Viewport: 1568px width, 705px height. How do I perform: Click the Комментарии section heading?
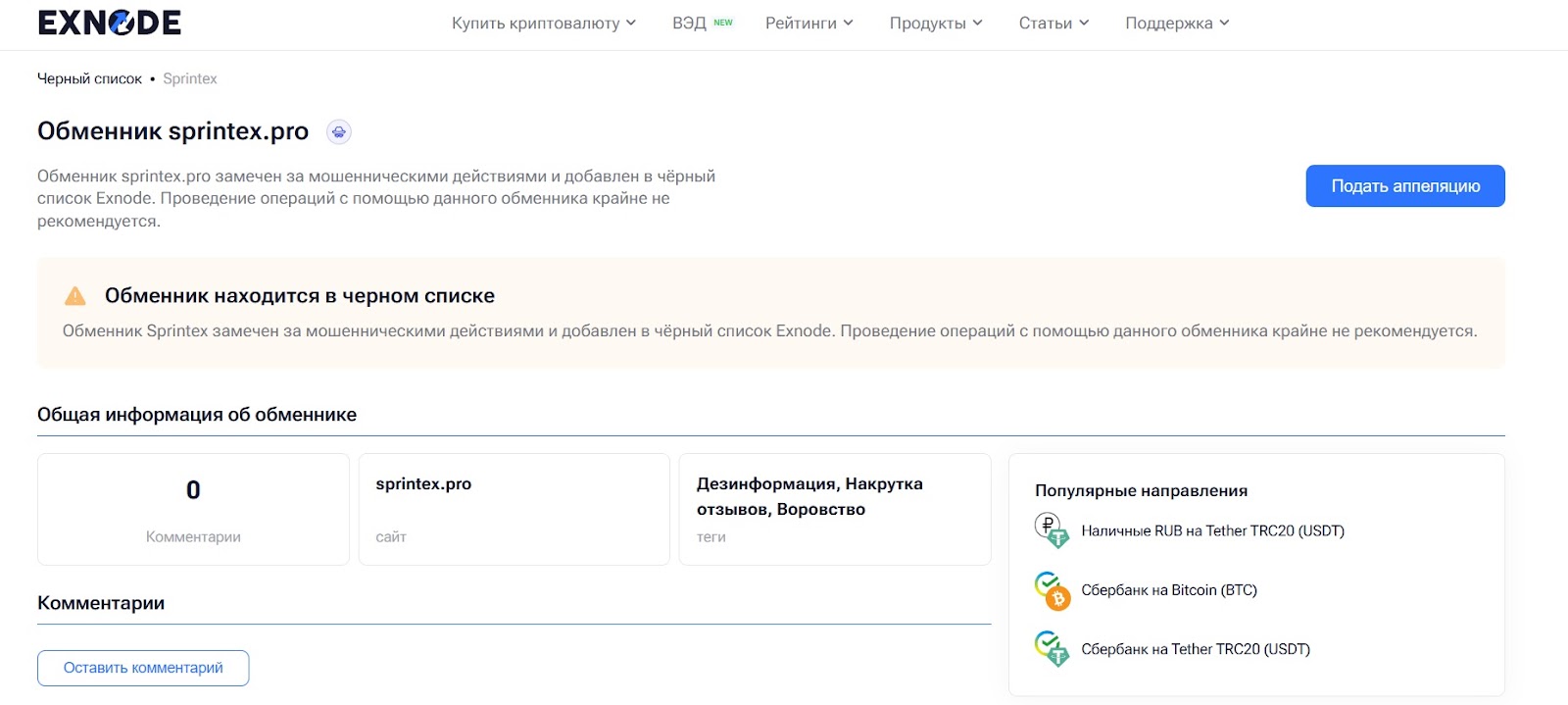(101, 603)
